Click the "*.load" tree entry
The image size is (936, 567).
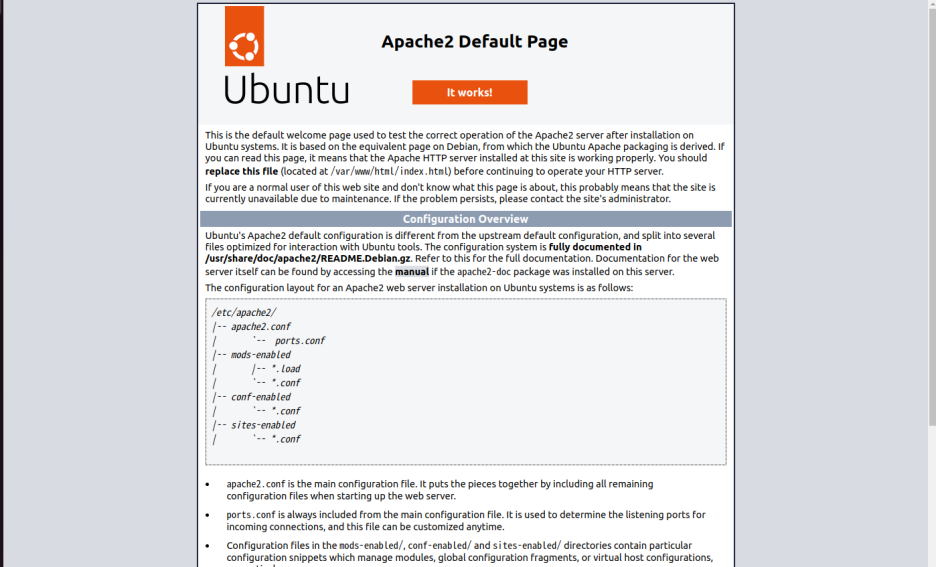click(286, 369)
